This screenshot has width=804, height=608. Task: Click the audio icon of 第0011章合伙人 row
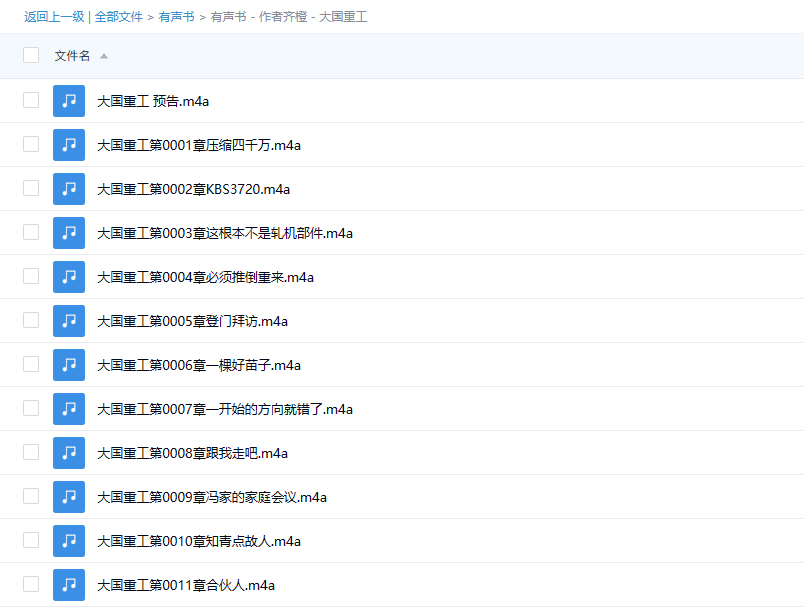tap(69, 585)
